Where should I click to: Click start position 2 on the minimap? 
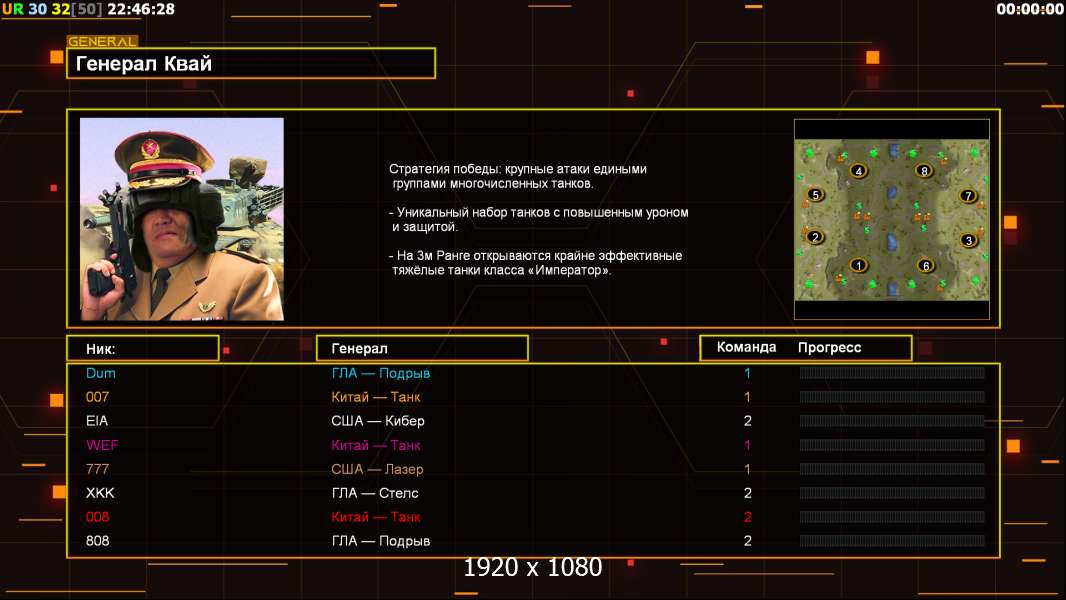(815, 237)
